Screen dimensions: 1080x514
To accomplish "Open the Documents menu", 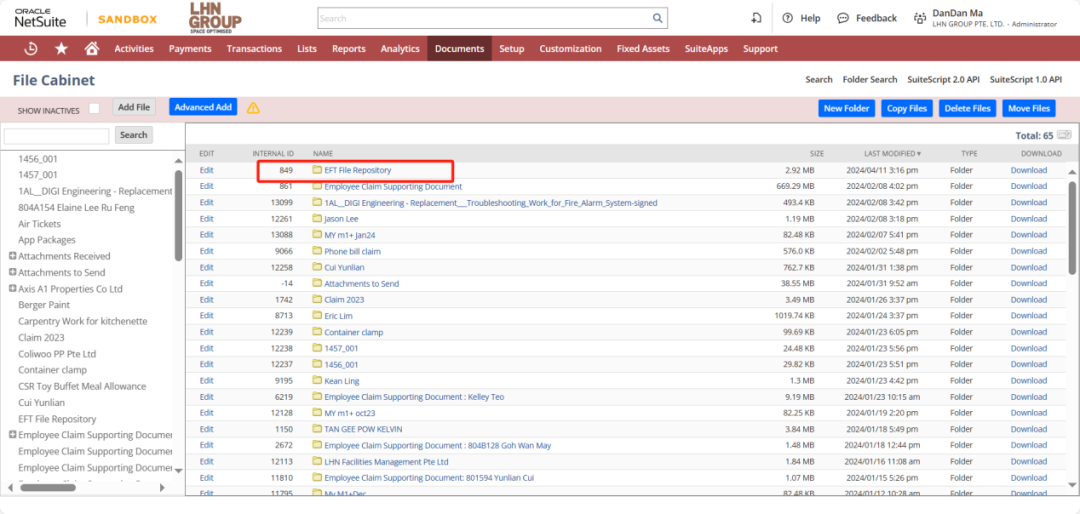I will tap(459, 48).
